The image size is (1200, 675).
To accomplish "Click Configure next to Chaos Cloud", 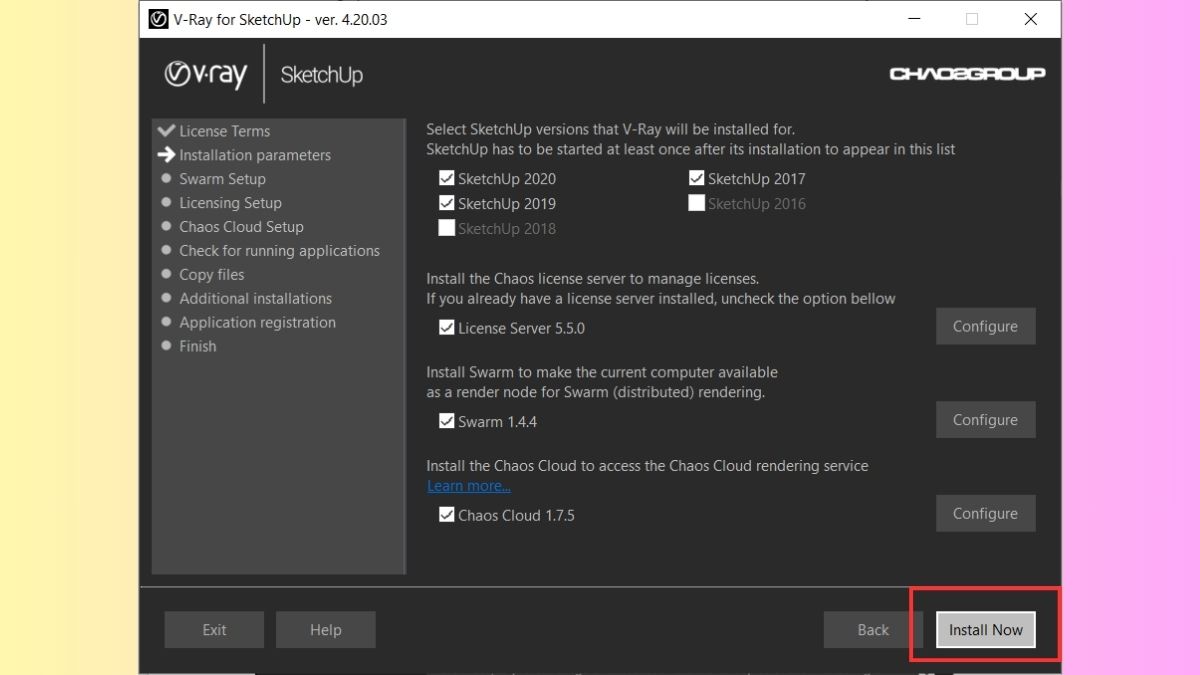I will click(985, 513).
